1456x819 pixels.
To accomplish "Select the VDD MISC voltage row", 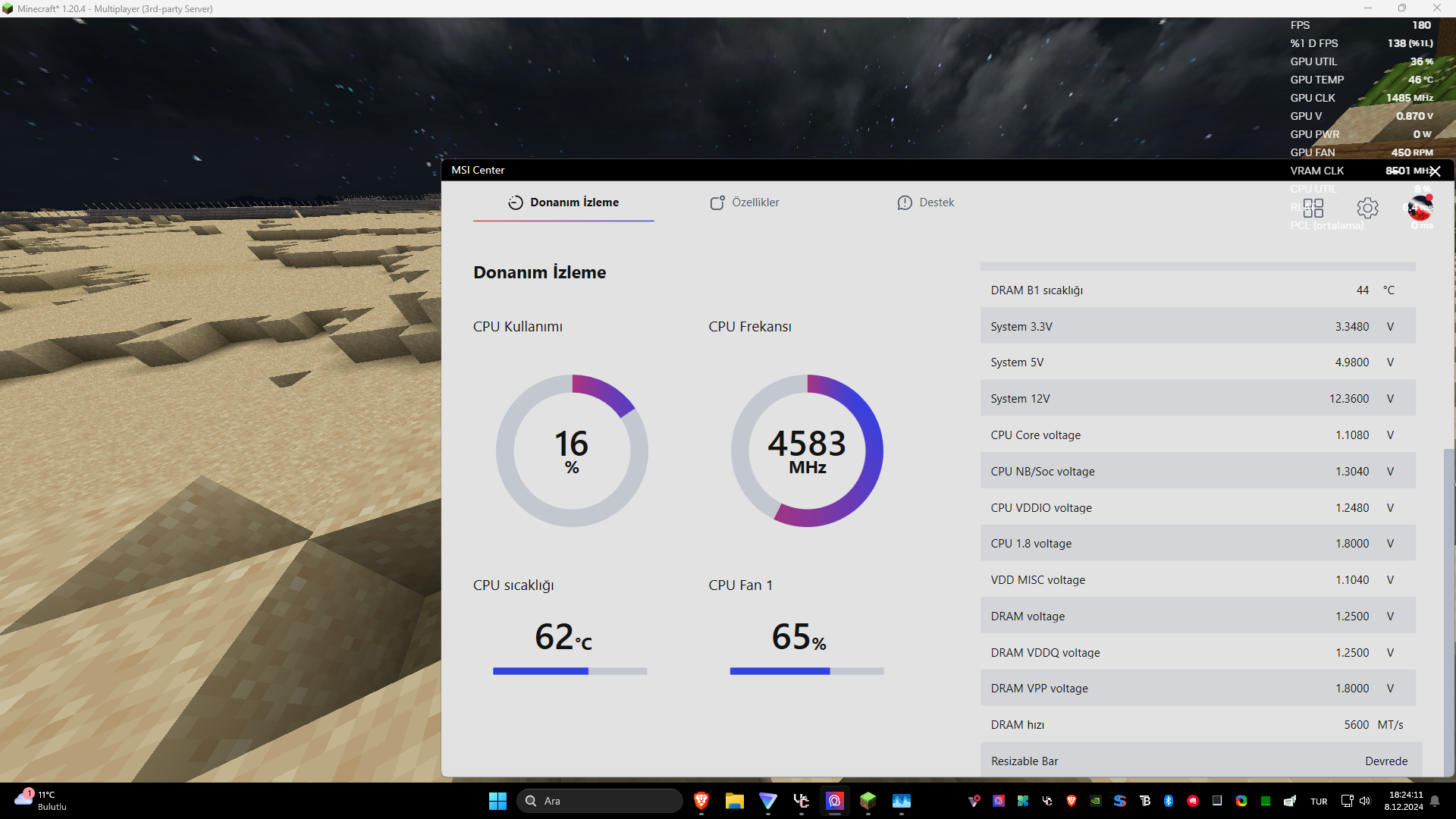I will tap(1197, 579).
